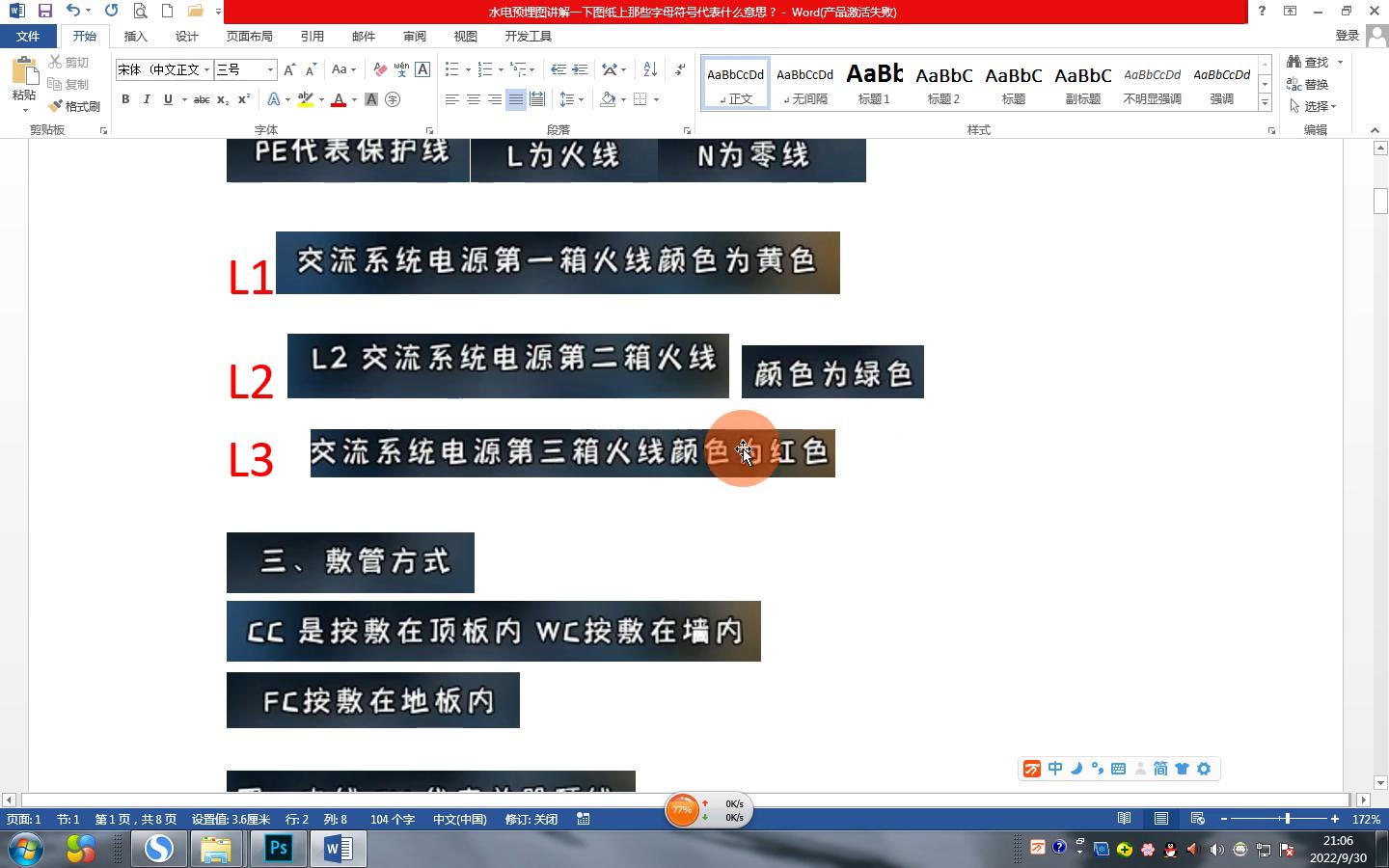The width and height of the screenshot is (1389, 868).
Task: Switch to the 插入 (Insert) tab
Action: click(x=135, y=36)
